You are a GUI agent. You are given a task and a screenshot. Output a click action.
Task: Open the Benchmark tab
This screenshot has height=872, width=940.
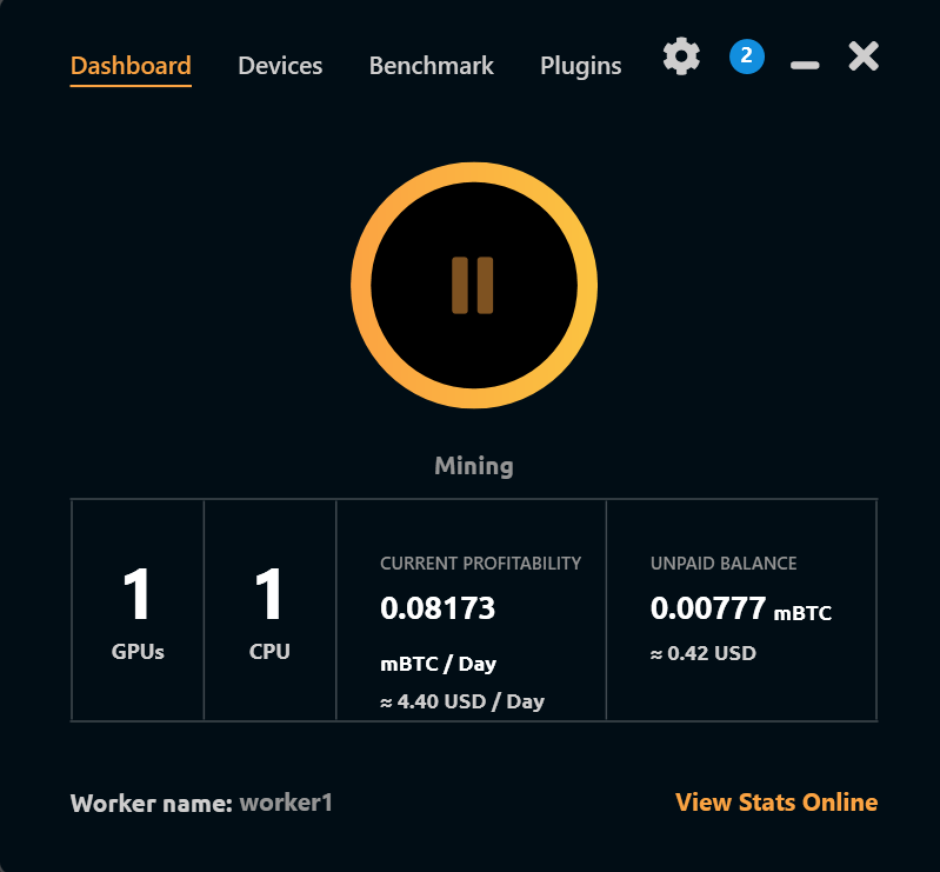pos(431,66)
